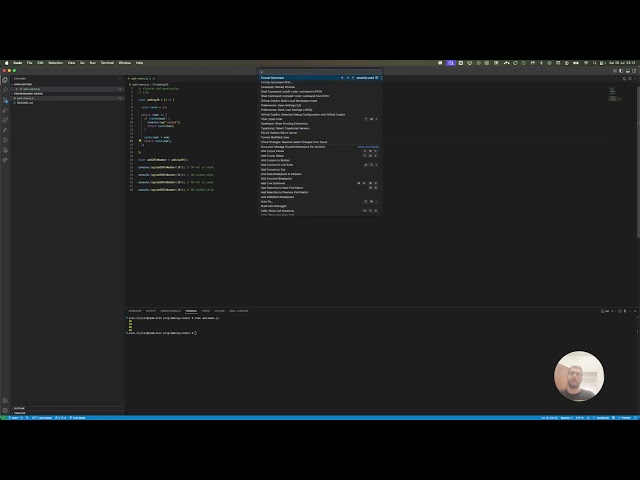This screenshot has width=640, height=480.
Task: Click the gear icon on Format Document row
Action: [377, 78]
